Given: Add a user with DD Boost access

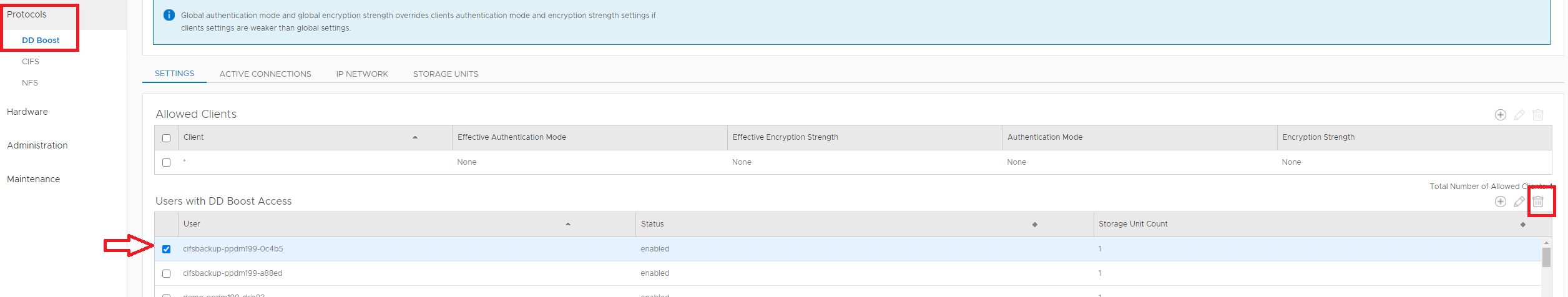Looking at the screenshot, I should point(1500,202).
